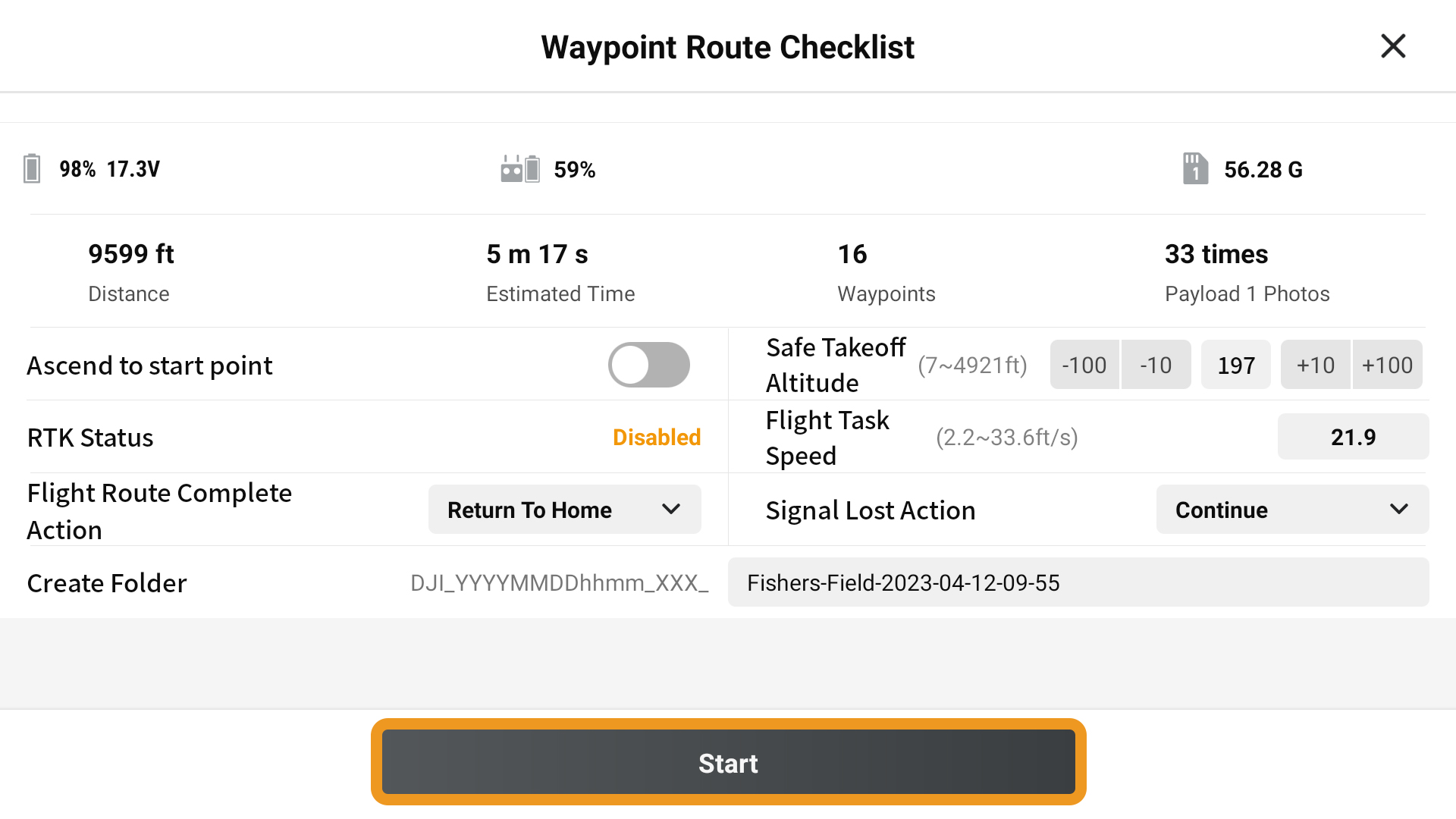This screenshot has width=1456, height=819.
Task: Toggle Ascend to start point switch
Action: tap(649, 365)
